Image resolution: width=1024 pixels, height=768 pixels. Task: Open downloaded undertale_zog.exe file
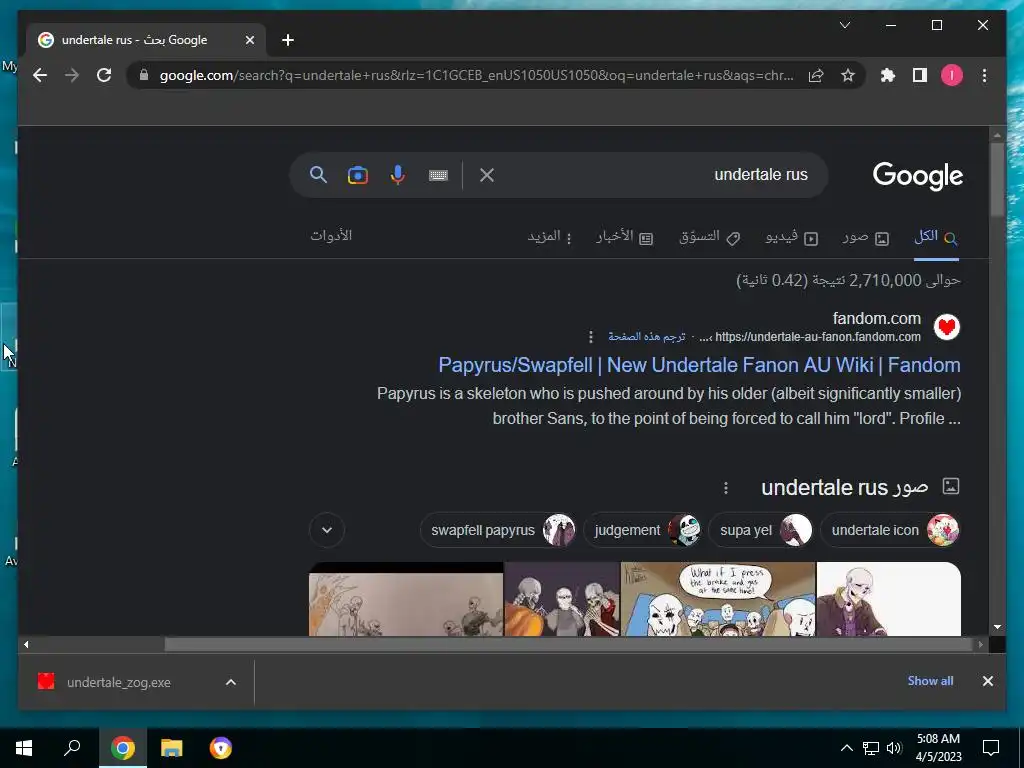(x=118, y=682)
